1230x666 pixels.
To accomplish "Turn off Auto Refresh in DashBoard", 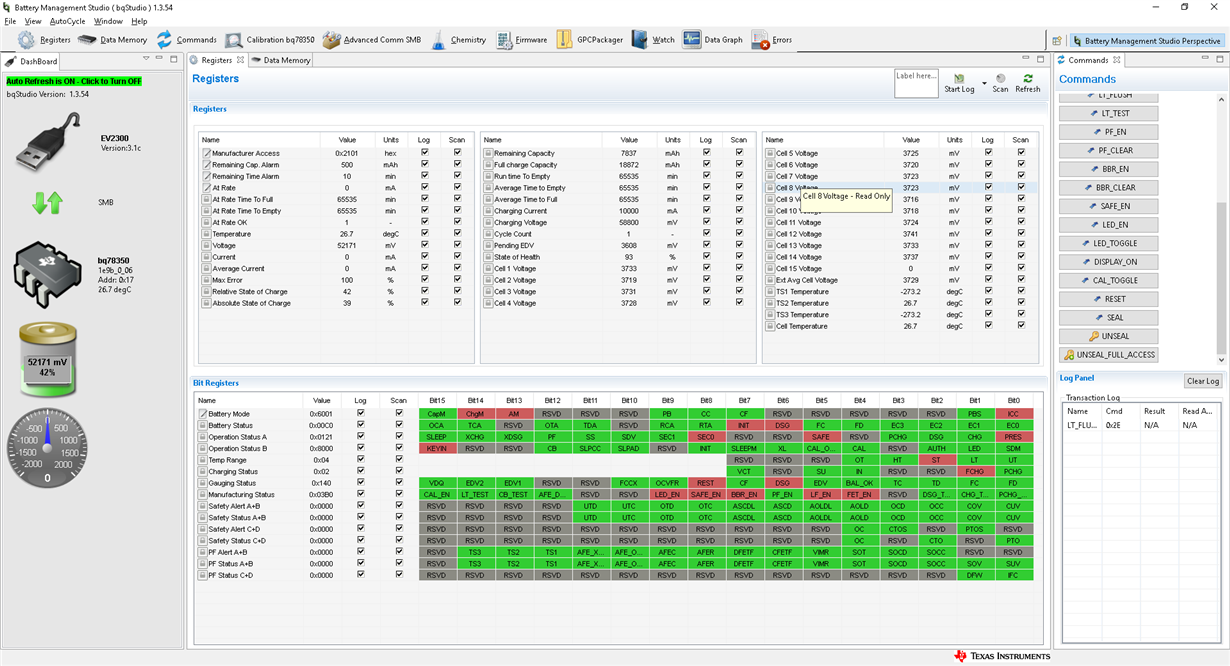I will pos(74,81).
